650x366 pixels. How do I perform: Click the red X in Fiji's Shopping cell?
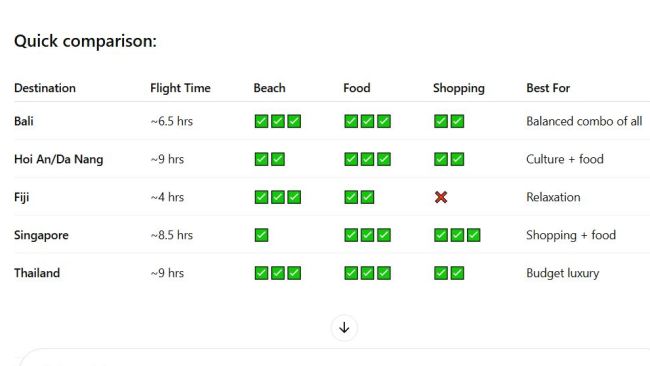441,197
